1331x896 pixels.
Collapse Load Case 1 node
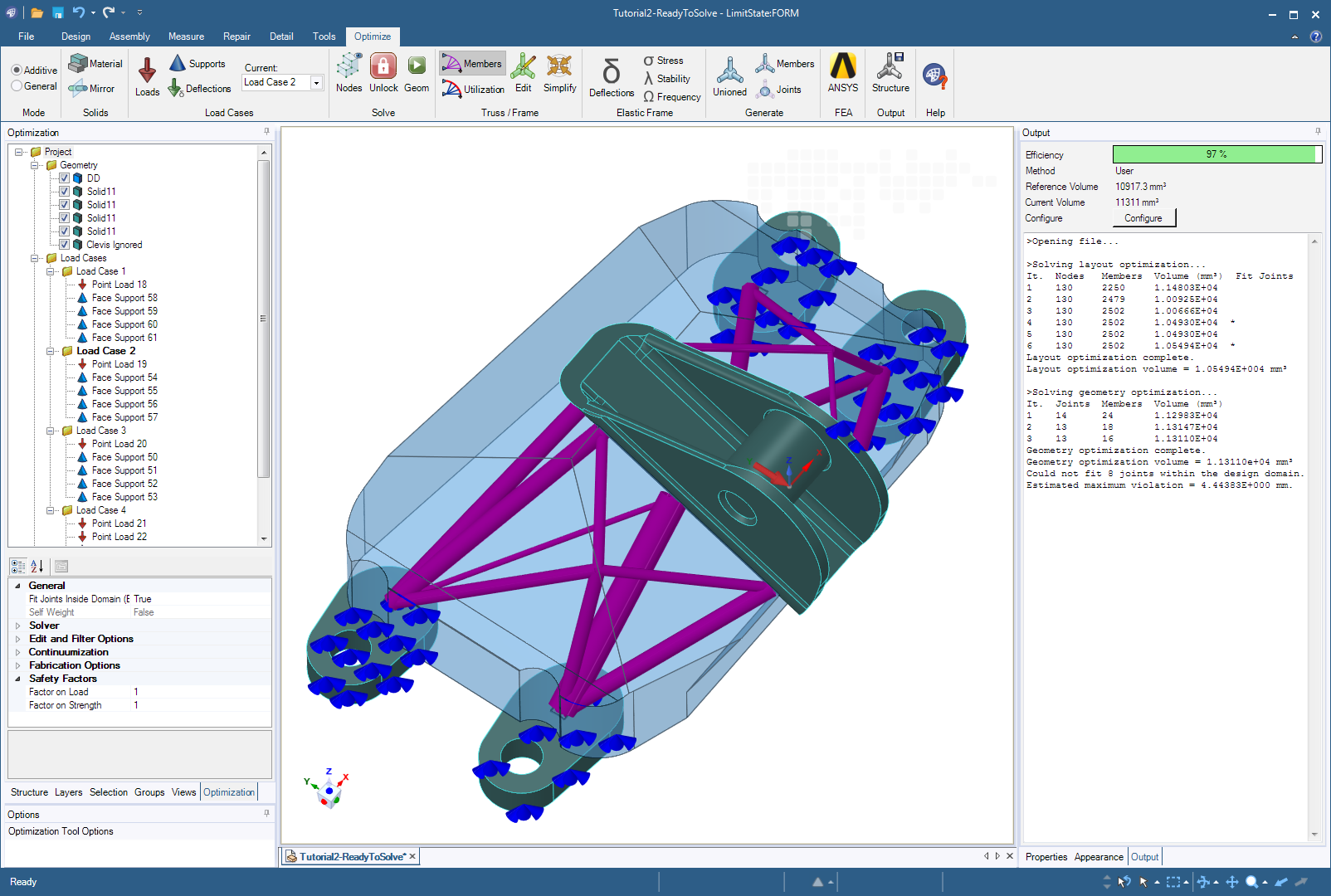click(x=51, y=271)
